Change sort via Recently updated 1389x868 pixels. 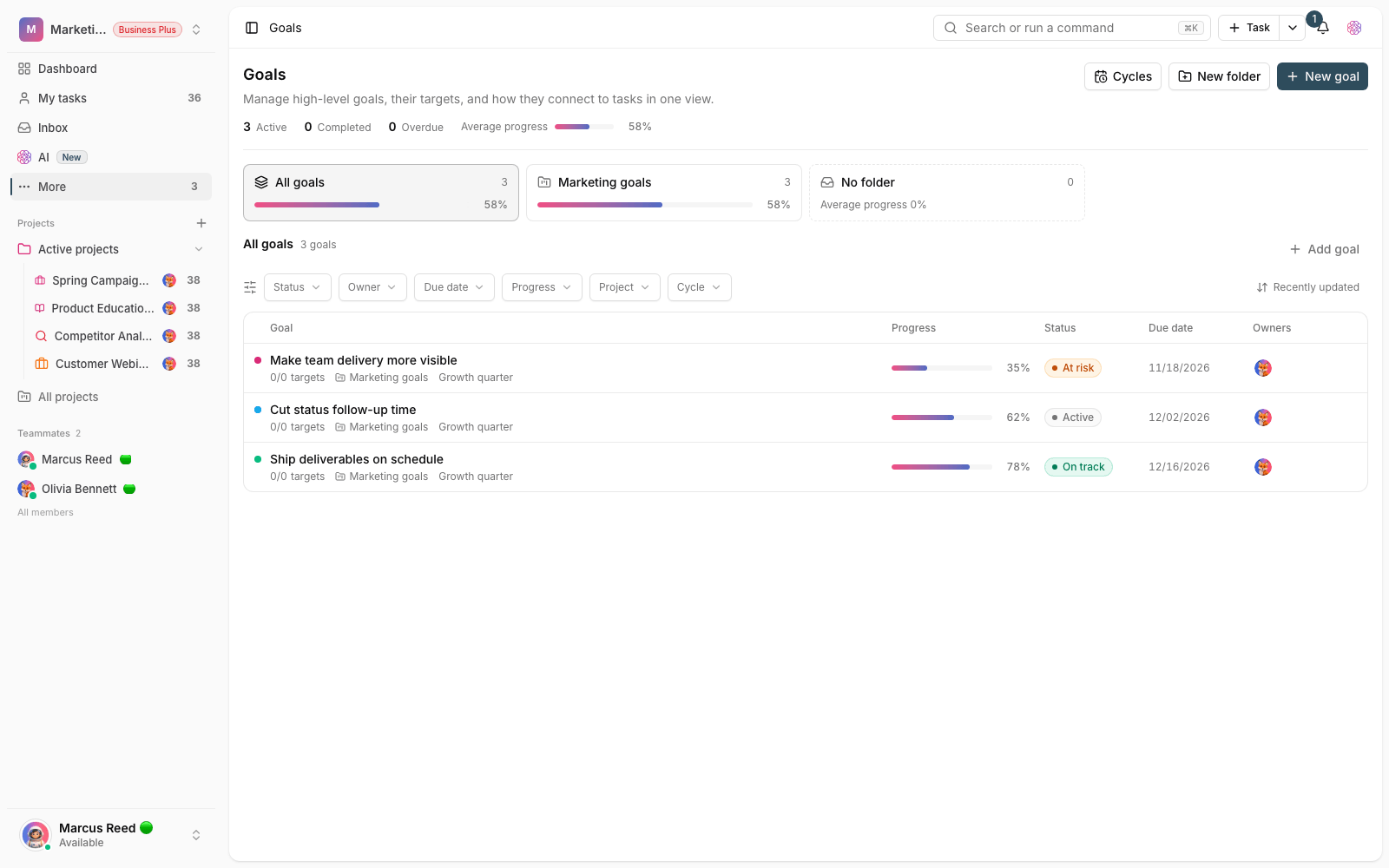1307,287
